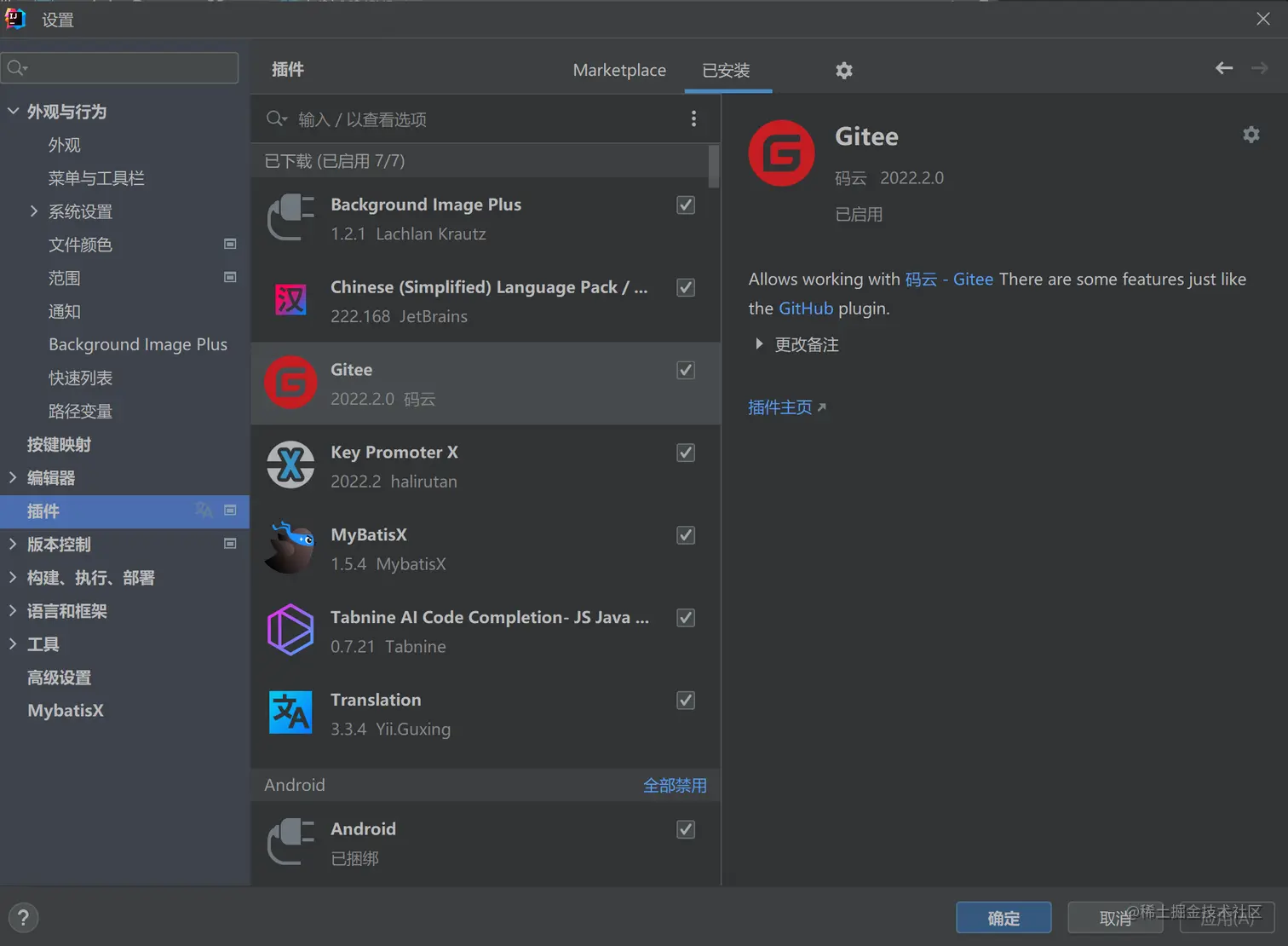Open the 按键映射 settings page

[x=59, y=444]
